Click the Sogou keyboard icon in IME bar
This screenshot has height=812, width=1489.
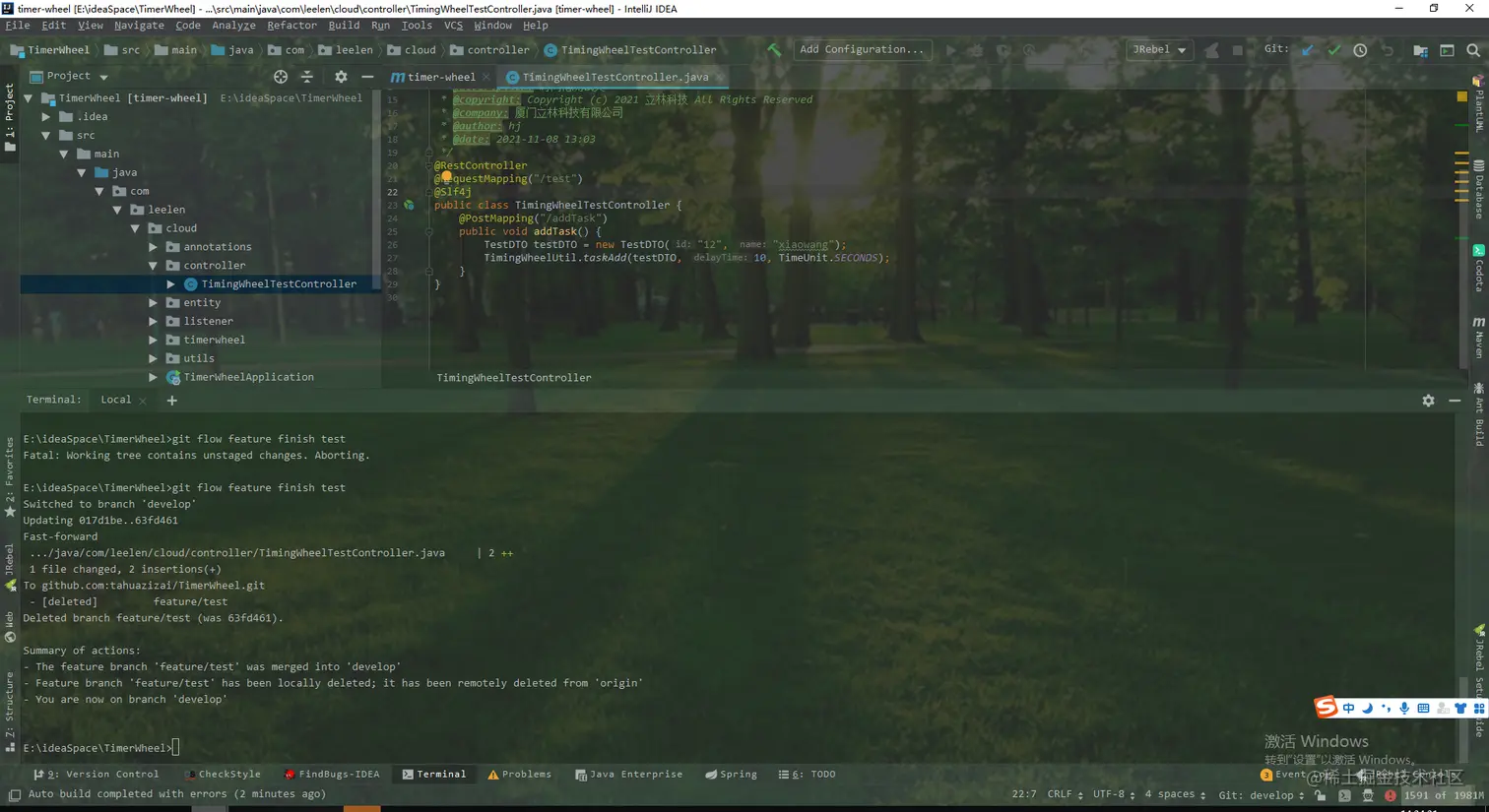pyautogui.click(x=1423, y=709)
